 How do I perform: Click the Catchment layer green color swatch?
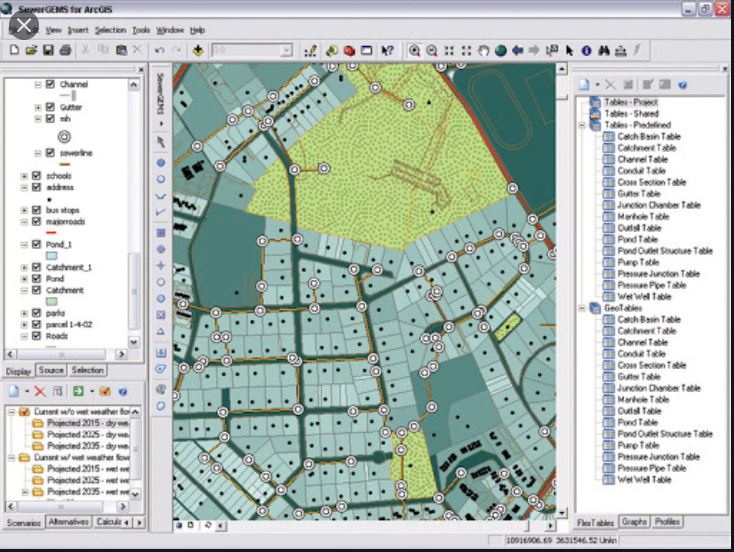[x=53, y=302]
